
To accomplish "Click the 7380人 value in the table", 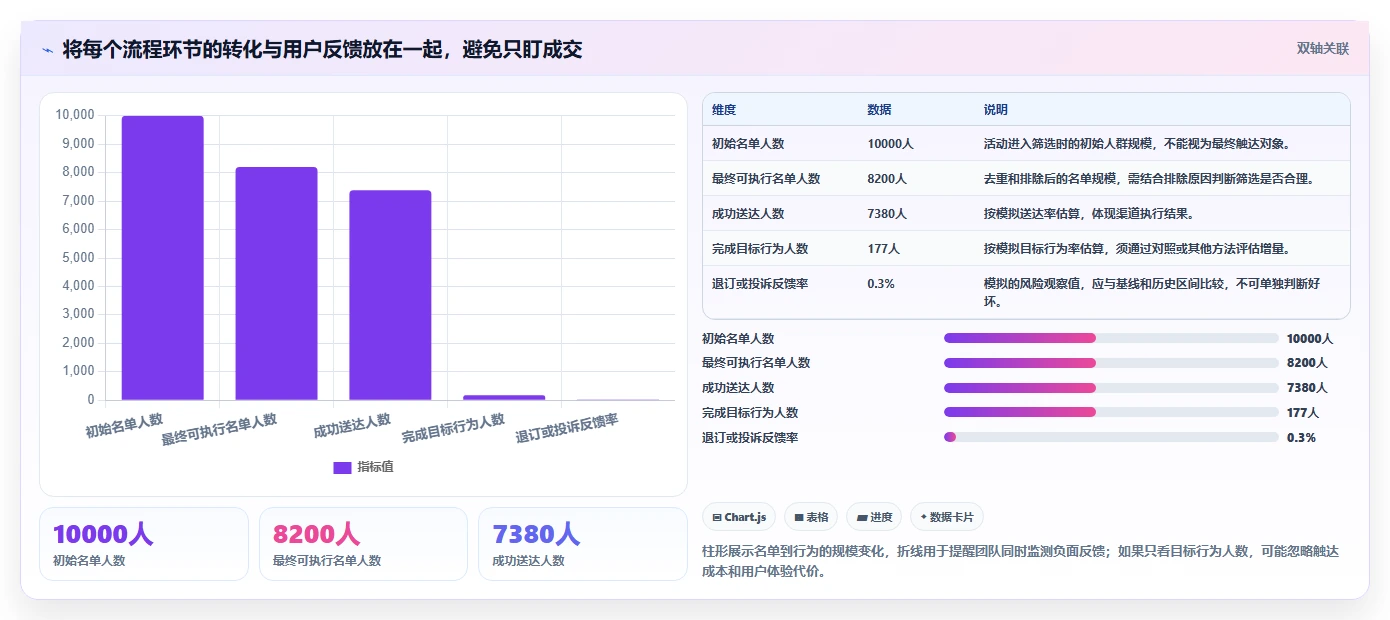I will tap(887, 214).
